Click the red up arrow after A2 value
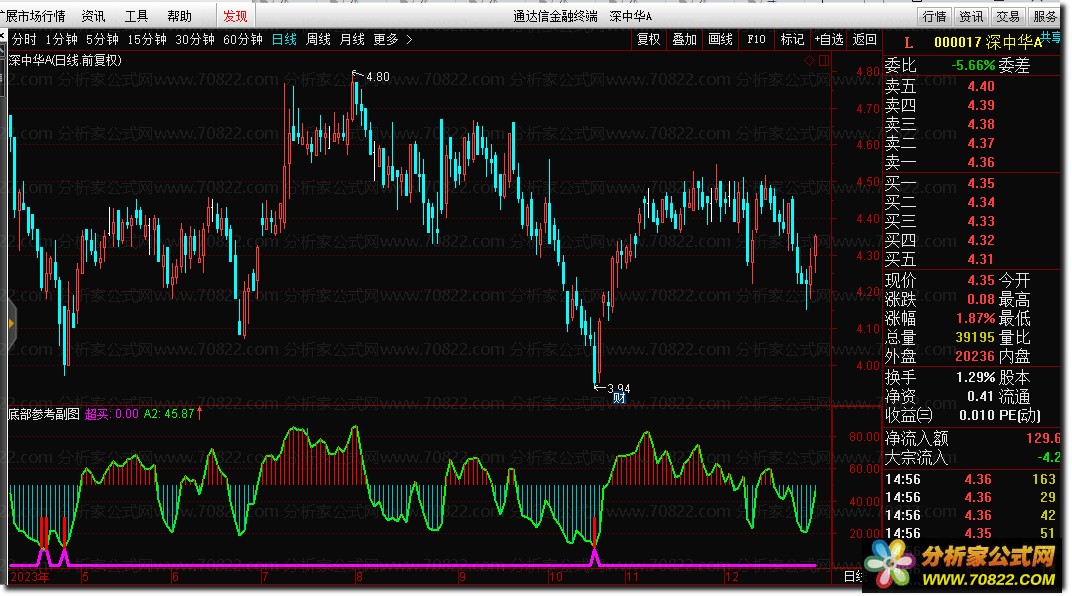This screenshot has width=1072, height=596. pyautogui.click(x=200, y=414)
